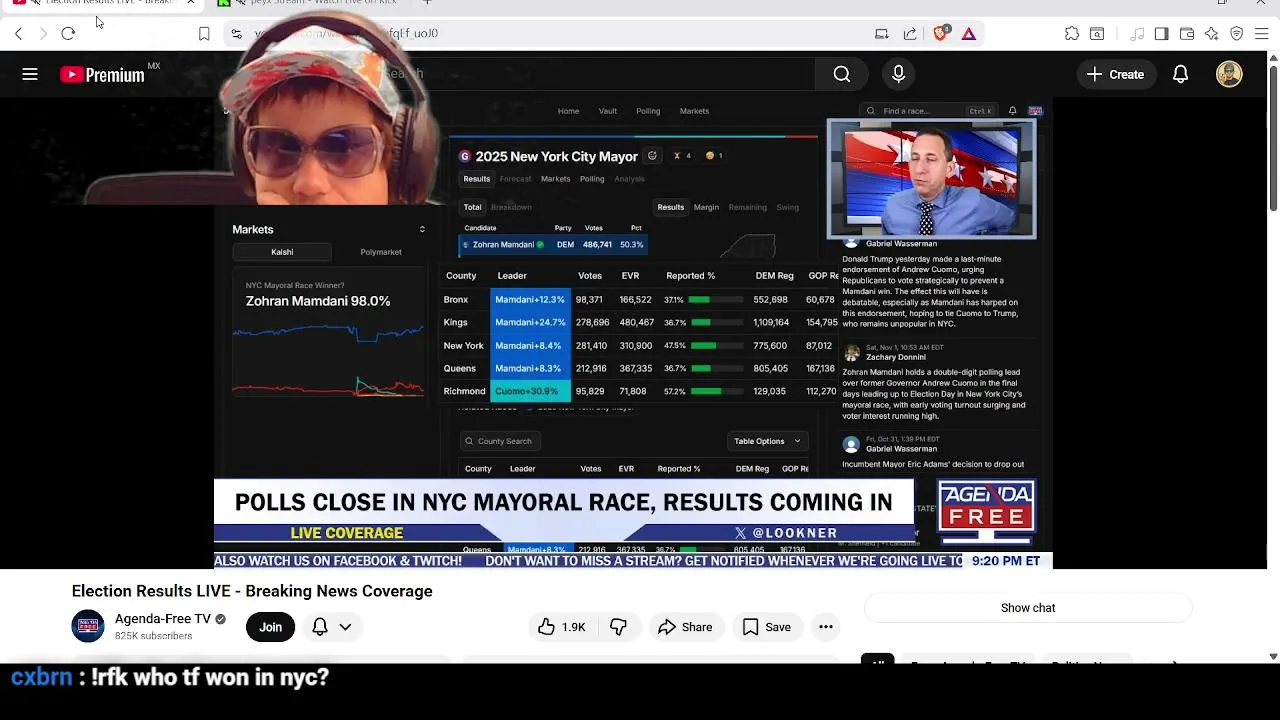
Task: Reload the page with the refresh icon
Action: (68, 33)
